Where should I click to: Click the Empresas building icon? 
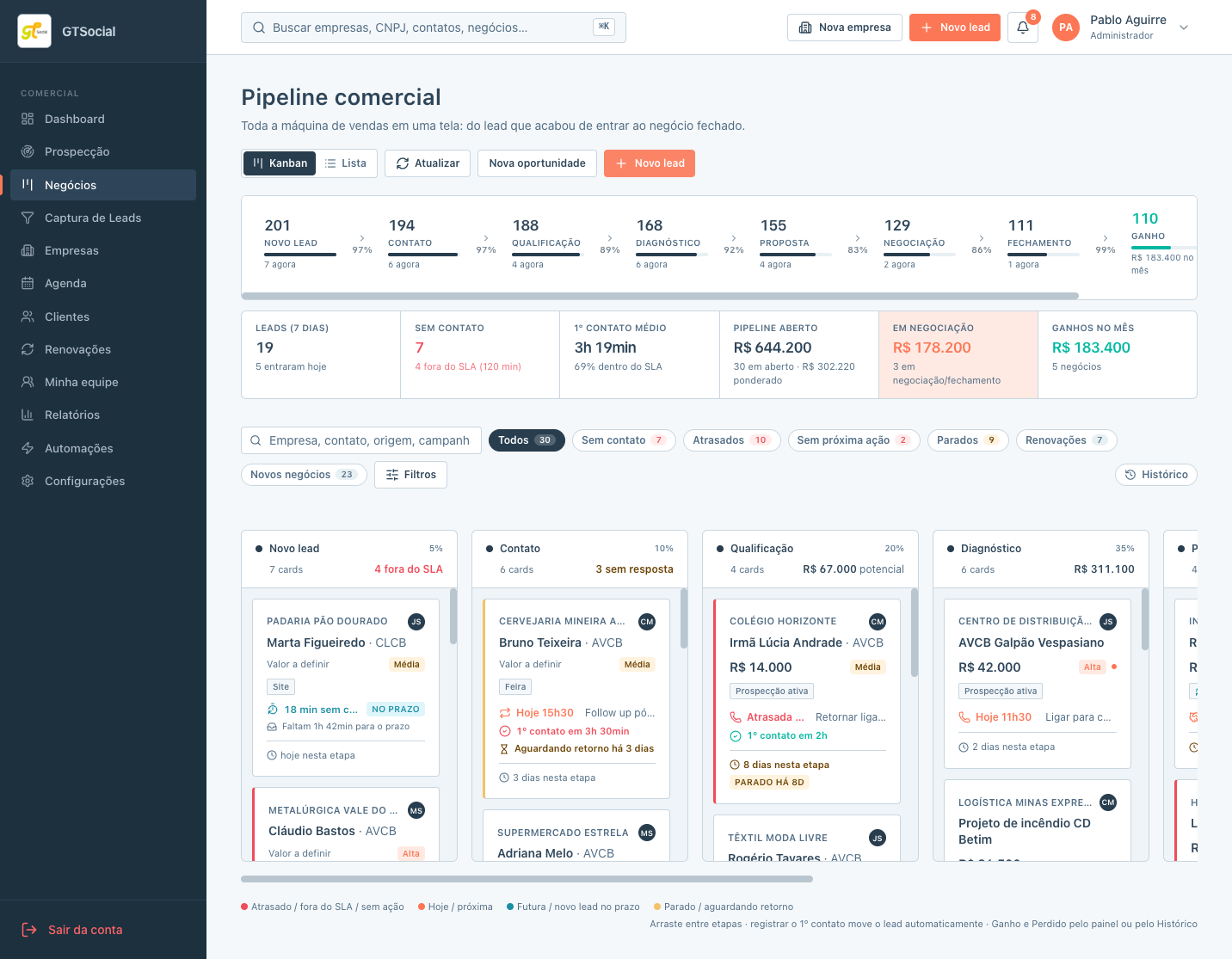[x=28, y=250]
